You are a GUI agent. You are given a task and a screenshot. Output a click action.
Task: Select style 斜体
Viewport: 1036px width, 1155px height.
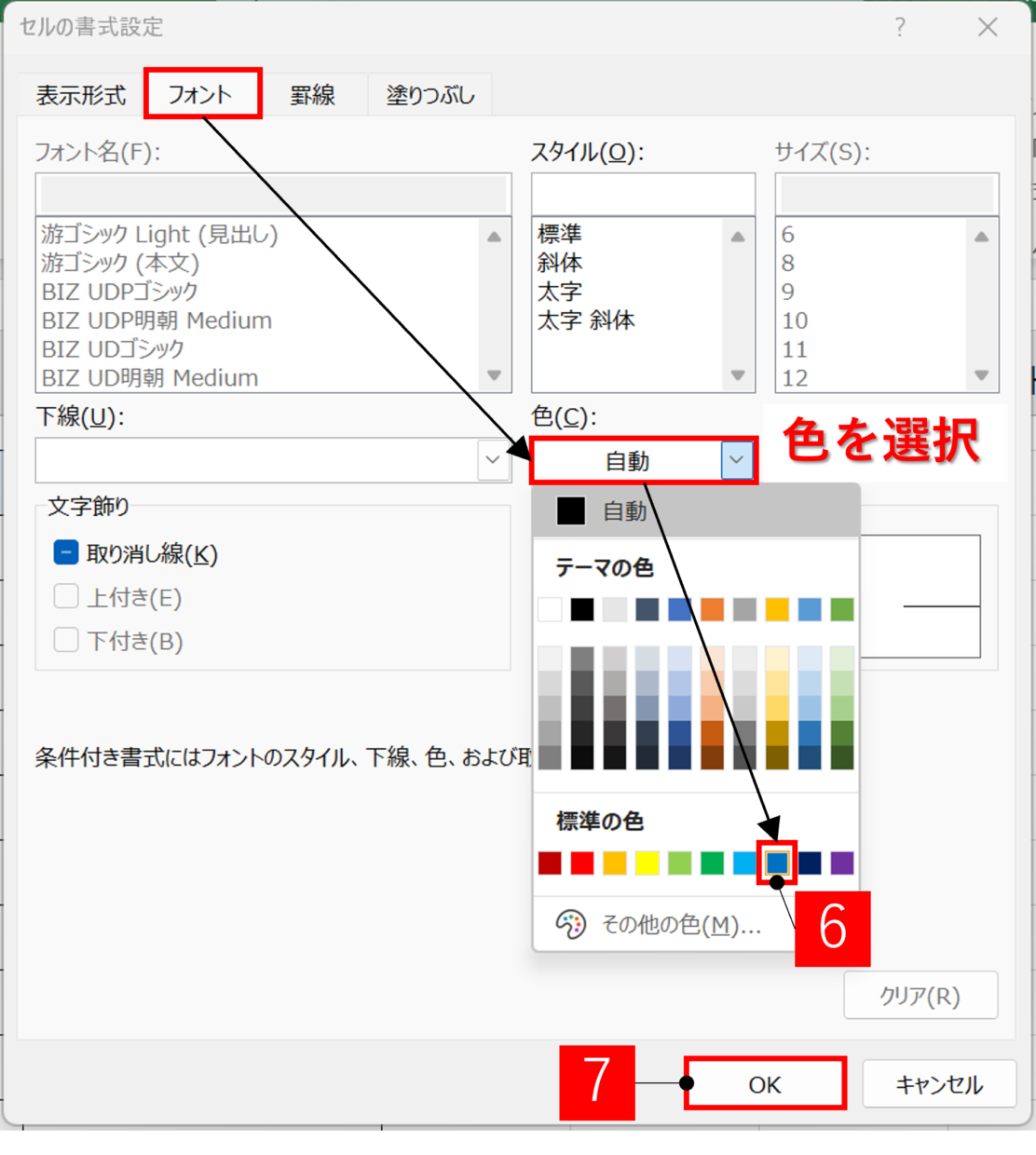pos(560,263)
